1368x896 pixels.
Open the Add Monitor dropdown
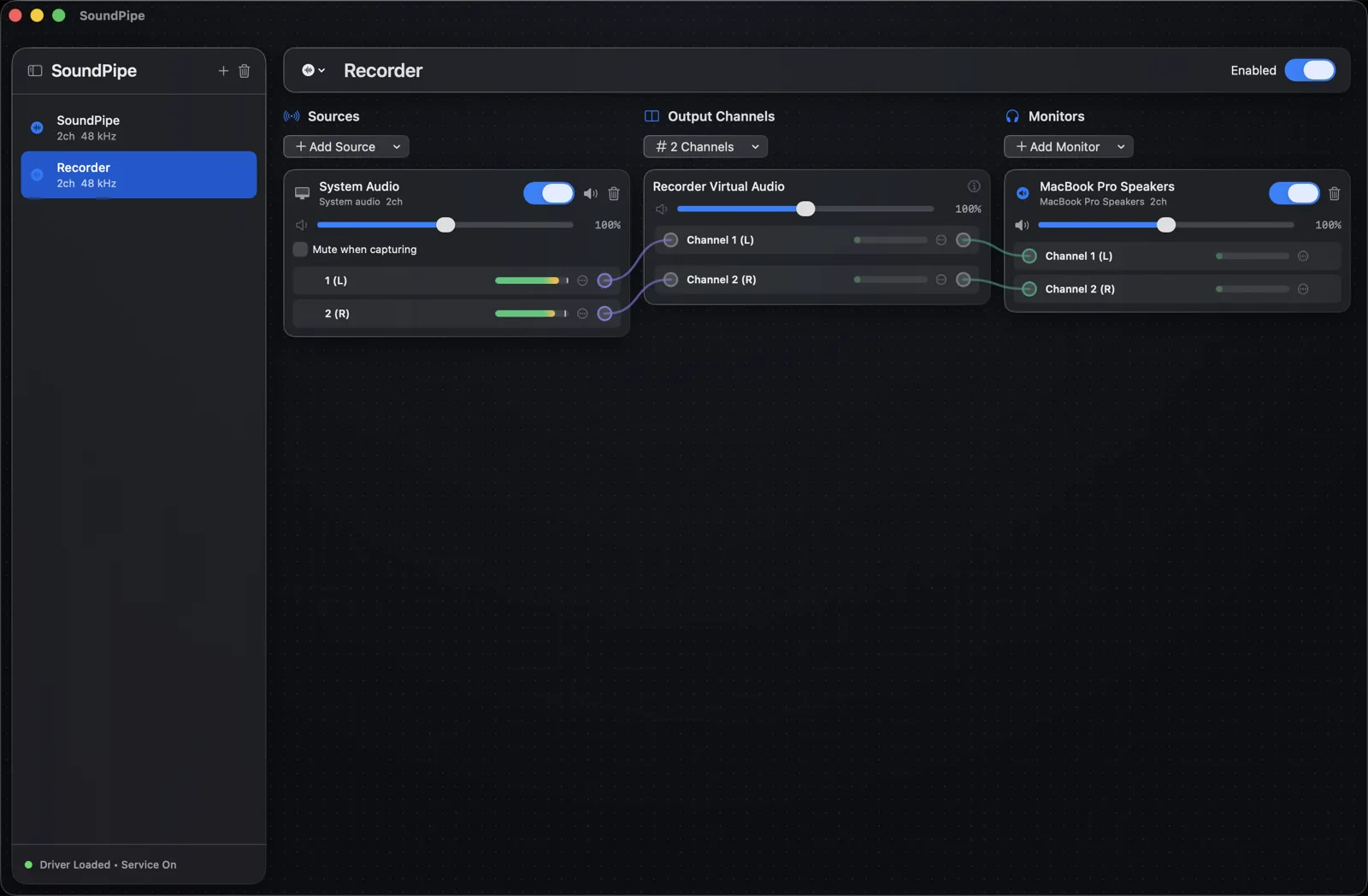click(1069, 147)
